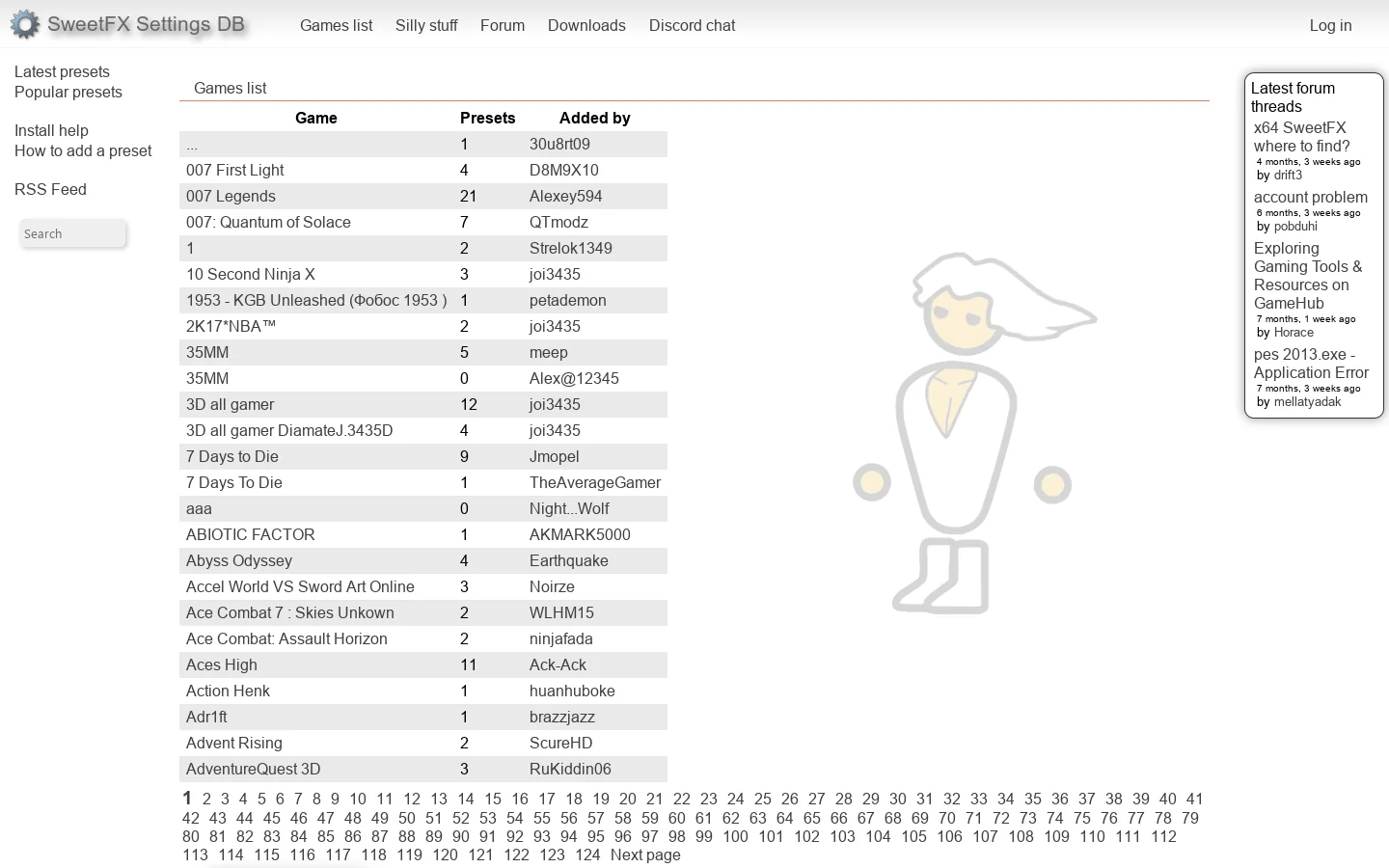
Task: Click the SweetFX Settings DB title
Action: [146, 24]
